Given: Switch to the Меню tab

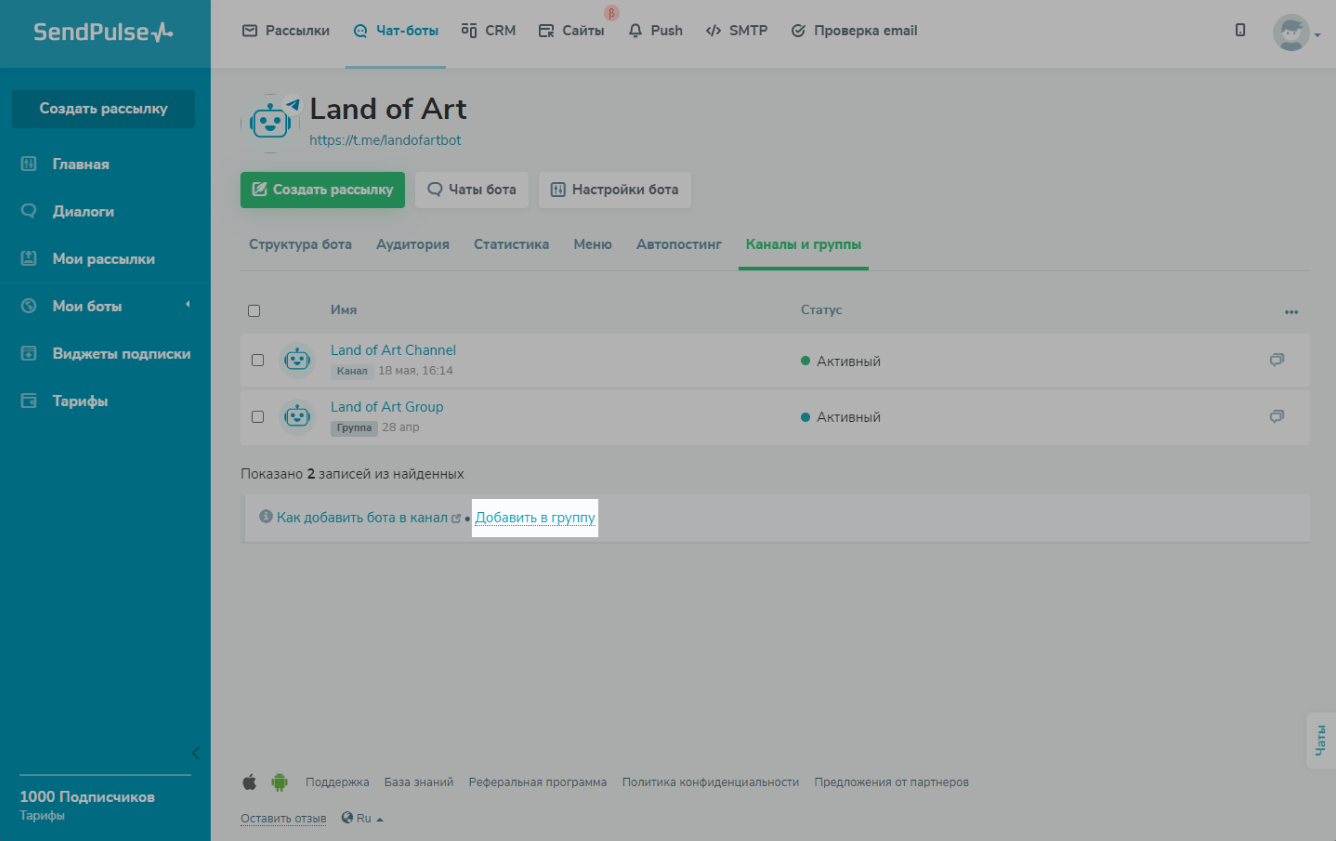Looking at the screenshot, I should pyautogui.click(x=593, y=244).
